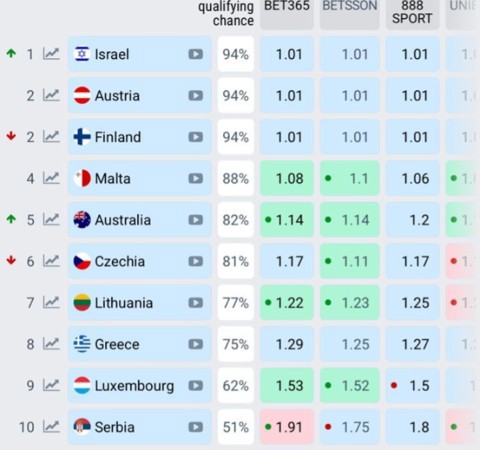Click 888 Sport odds 1.5 for Luxembourg

412,386
